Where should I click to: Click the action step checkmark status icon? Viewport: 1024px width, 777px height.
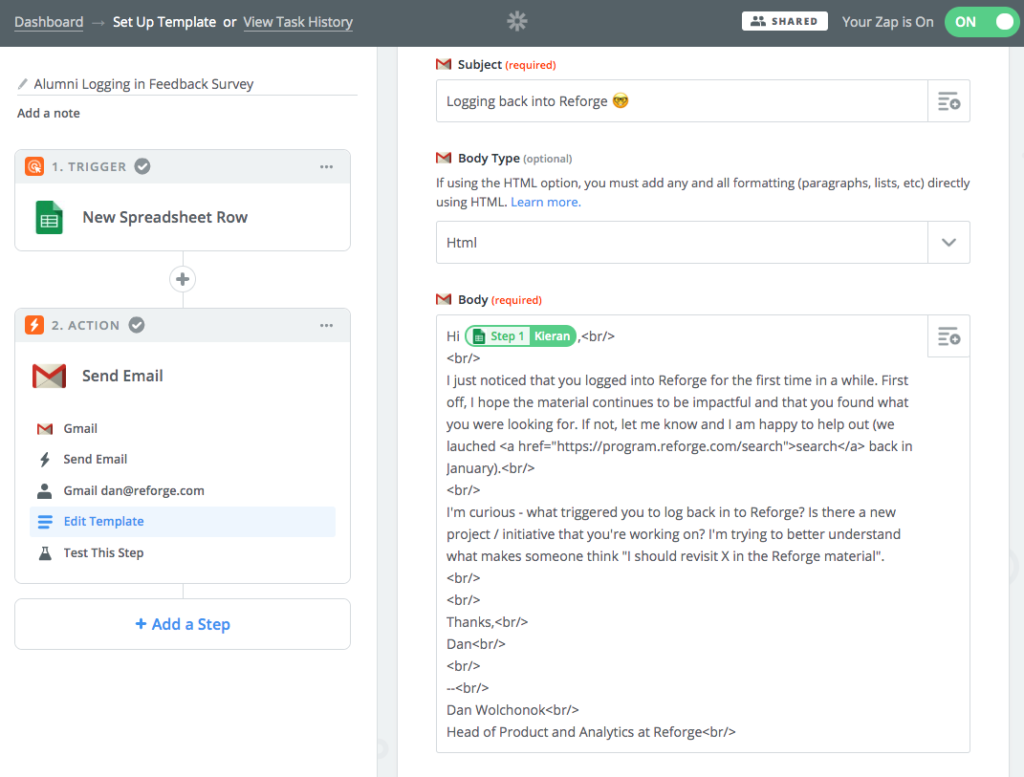136,325
